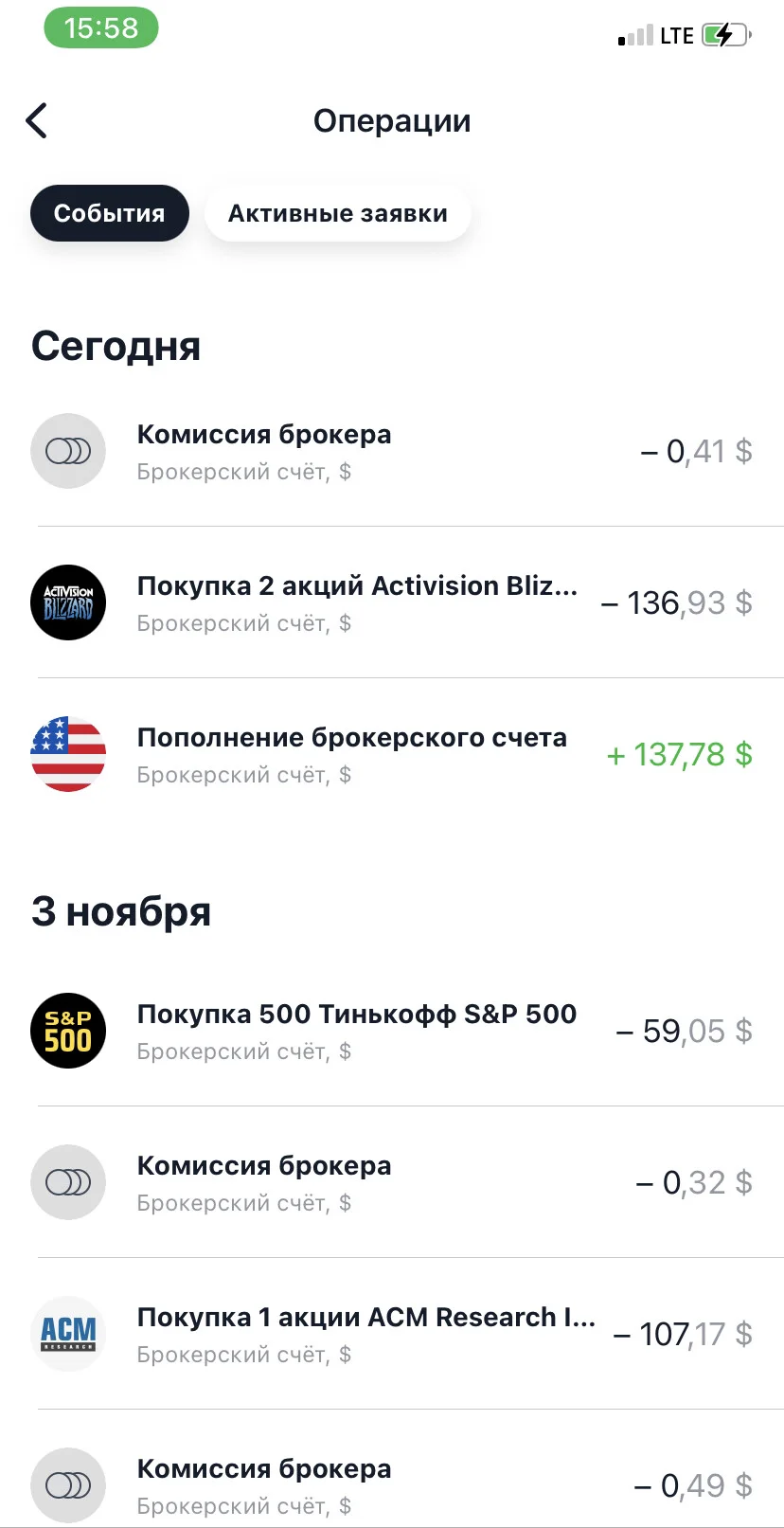Open Покупка 1 акции ACM Research entry
Screen dimensions: 784x1528
pyautogui.click(x=392, y=1334)
